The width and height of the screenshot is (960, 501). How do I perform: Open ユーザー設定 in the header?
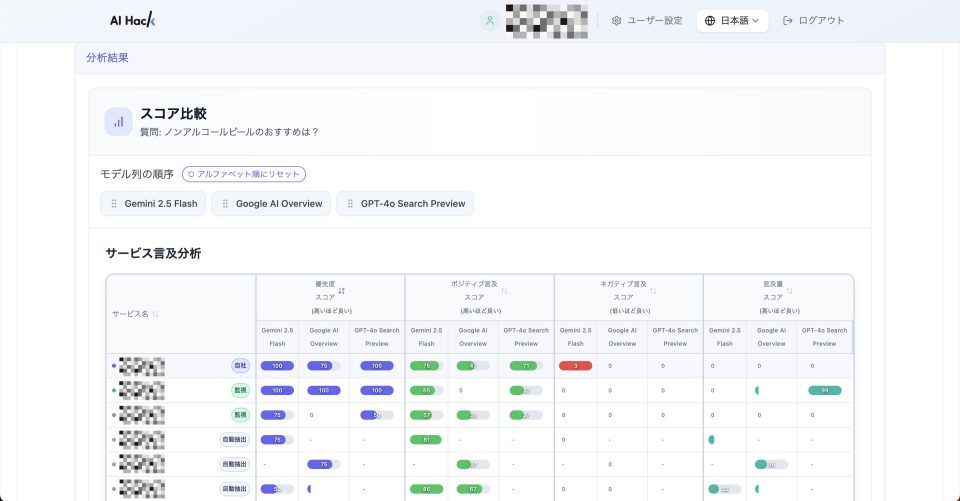coord(647,21)
